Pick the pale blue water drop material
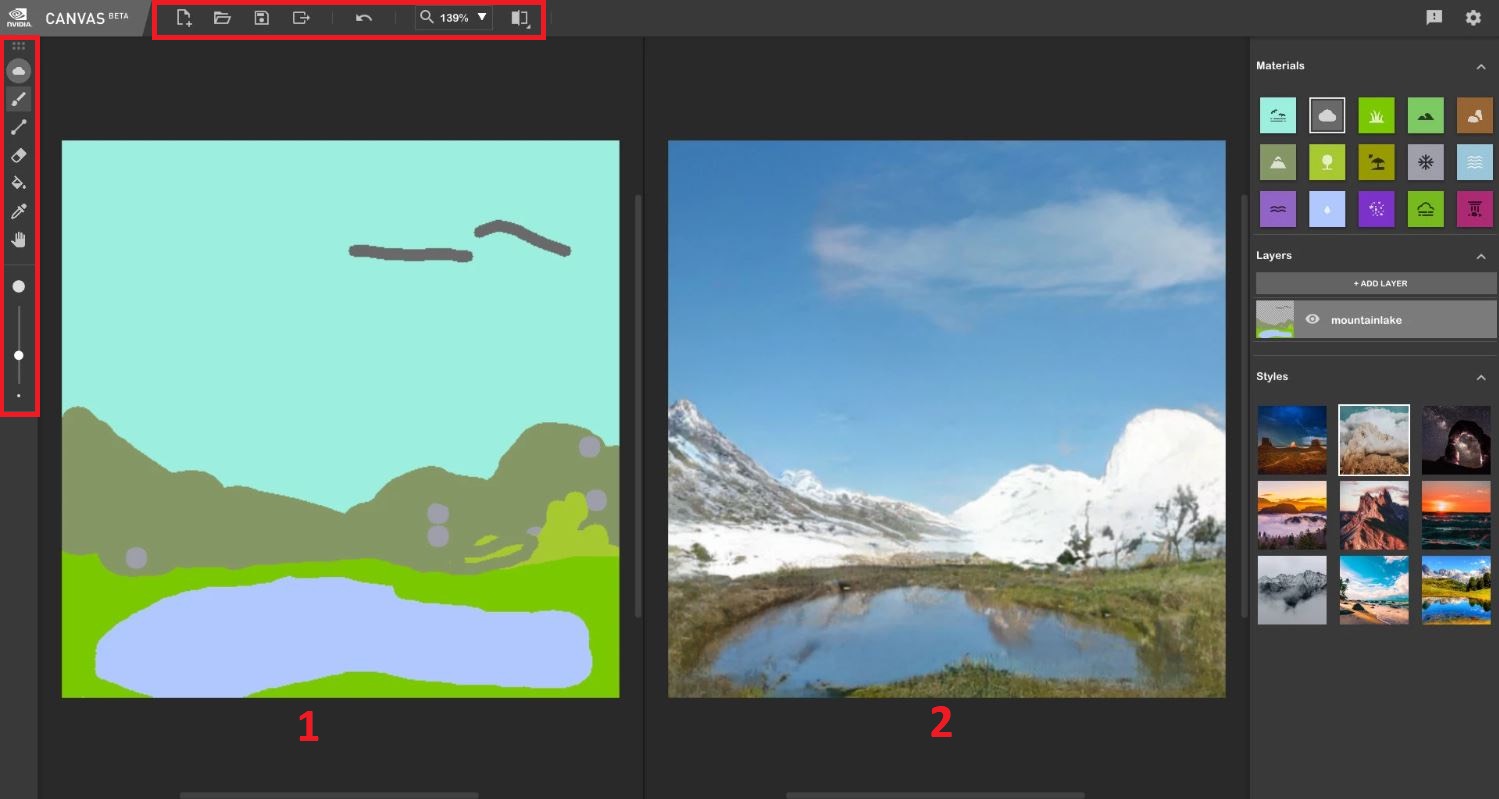Image resolution: width=1499 pixels, height=799 pixels. tap(1327, 209)
